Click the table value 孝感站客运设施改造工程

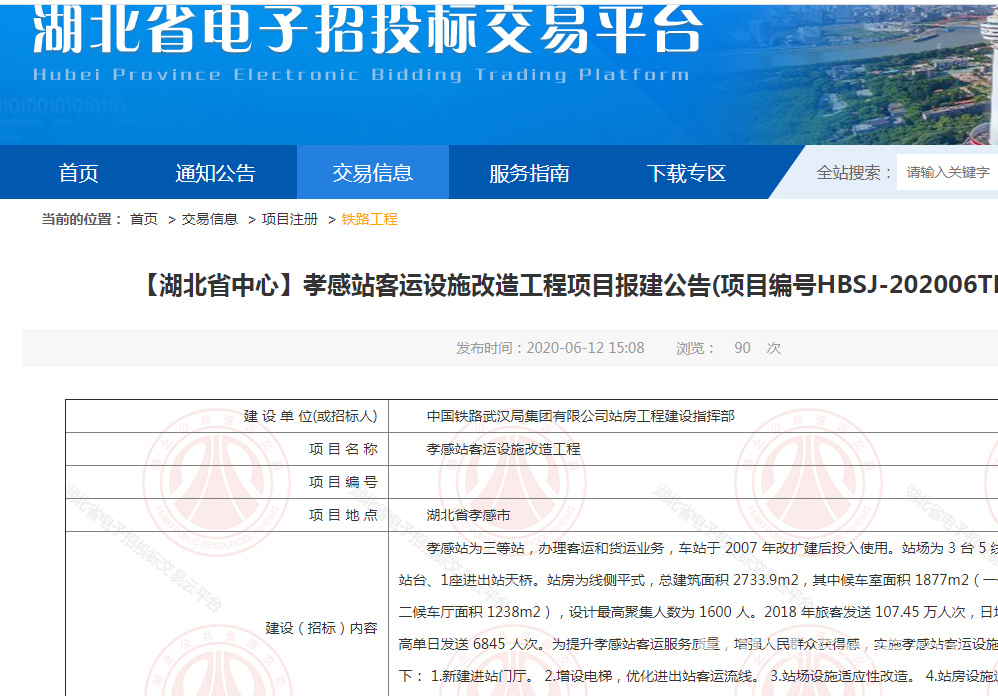click(x=503, y=449)
